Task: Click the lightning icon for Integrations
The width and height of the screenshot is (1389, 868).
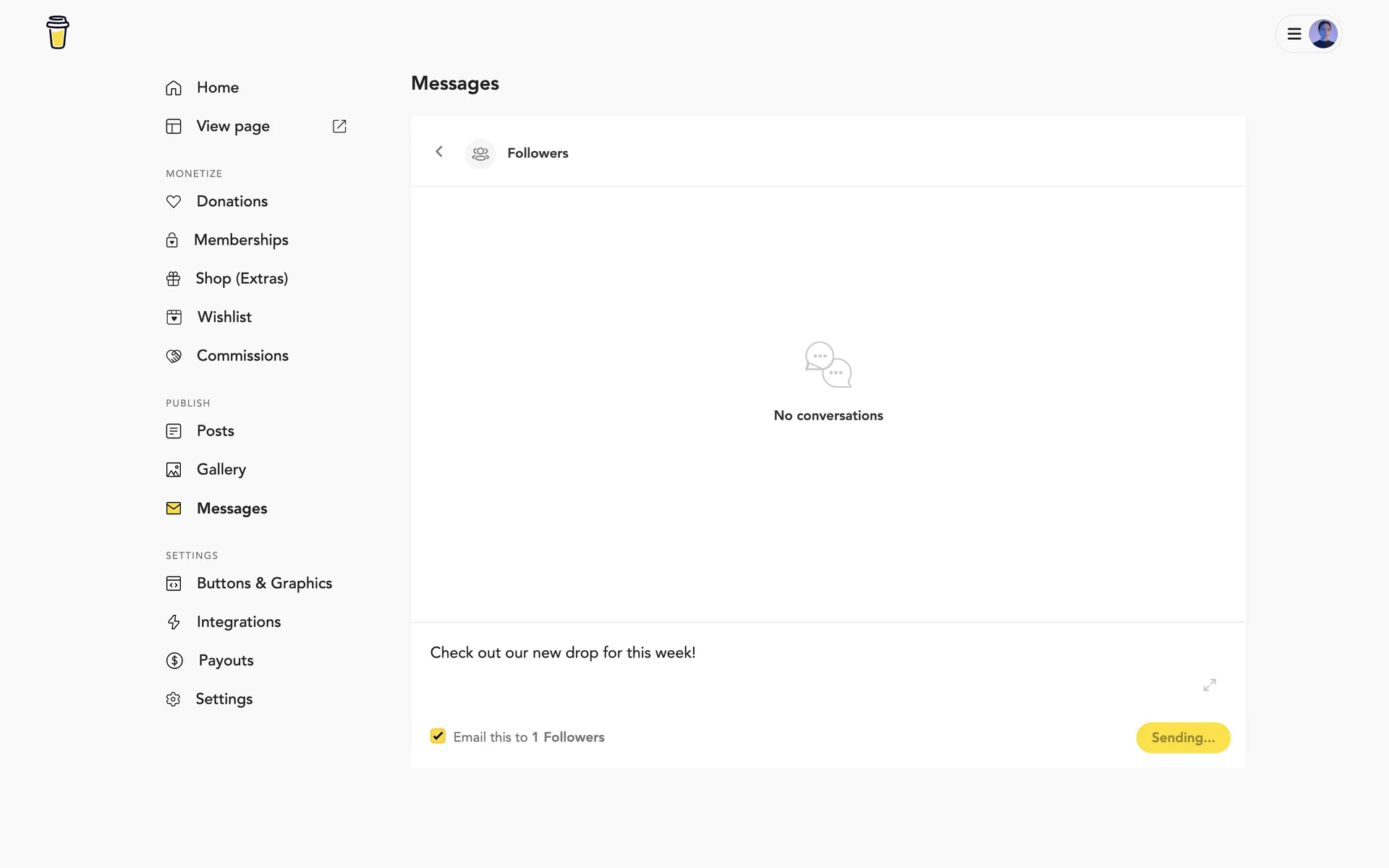Action: [x=174, y=622]
